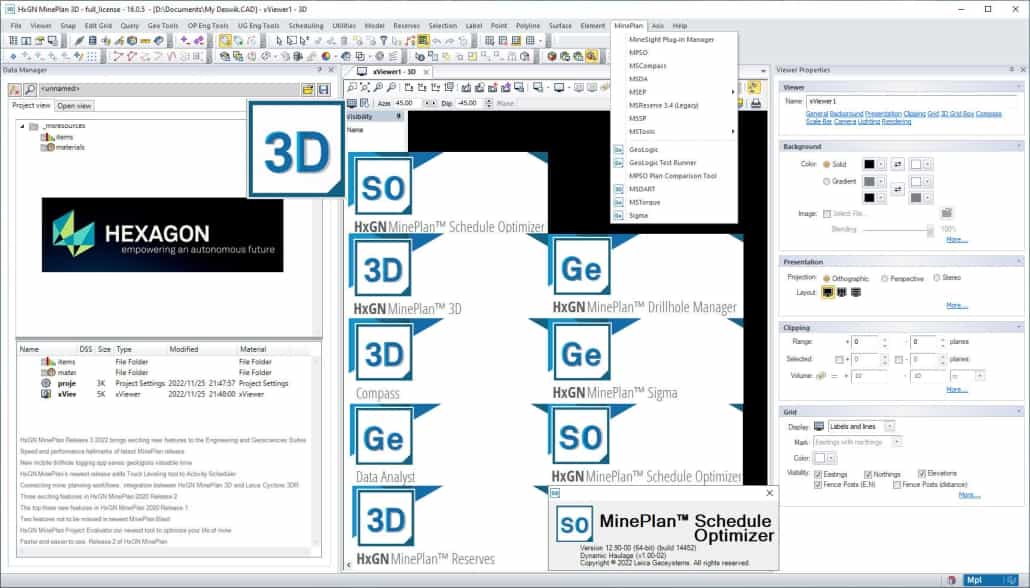Click the More... link under Presentation
Viewport: 1030px width, 588px height.
pos(956,305)
